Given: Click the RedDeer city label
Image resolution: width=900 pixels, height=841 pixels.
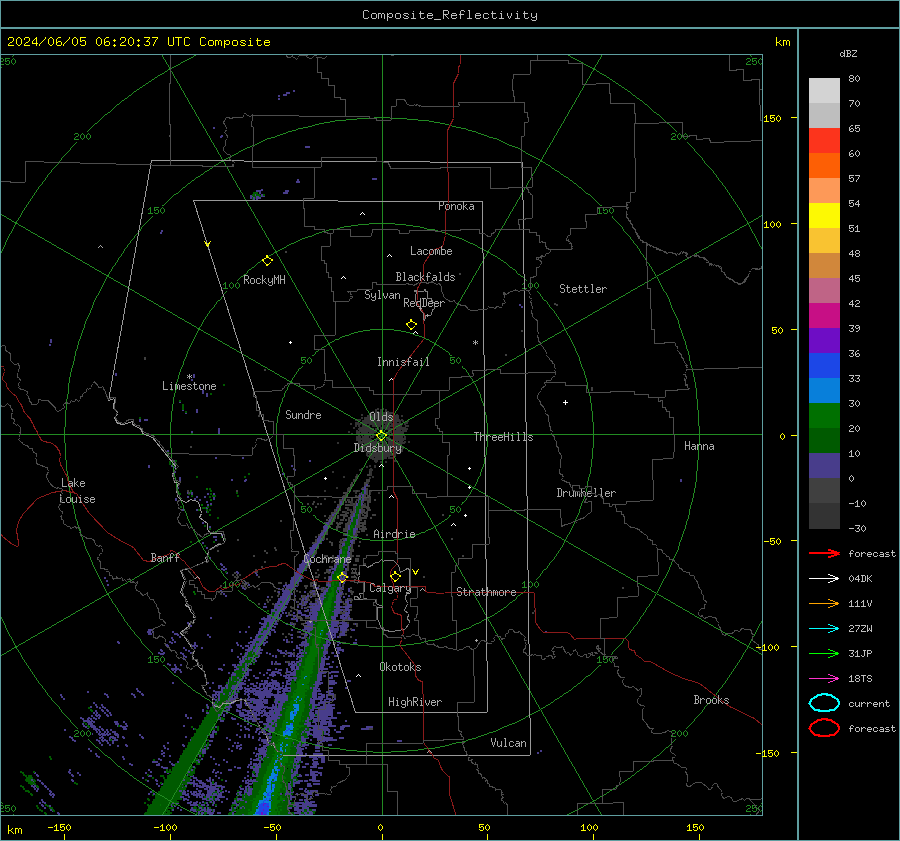Looking at the screenshot, I should 424,303.
